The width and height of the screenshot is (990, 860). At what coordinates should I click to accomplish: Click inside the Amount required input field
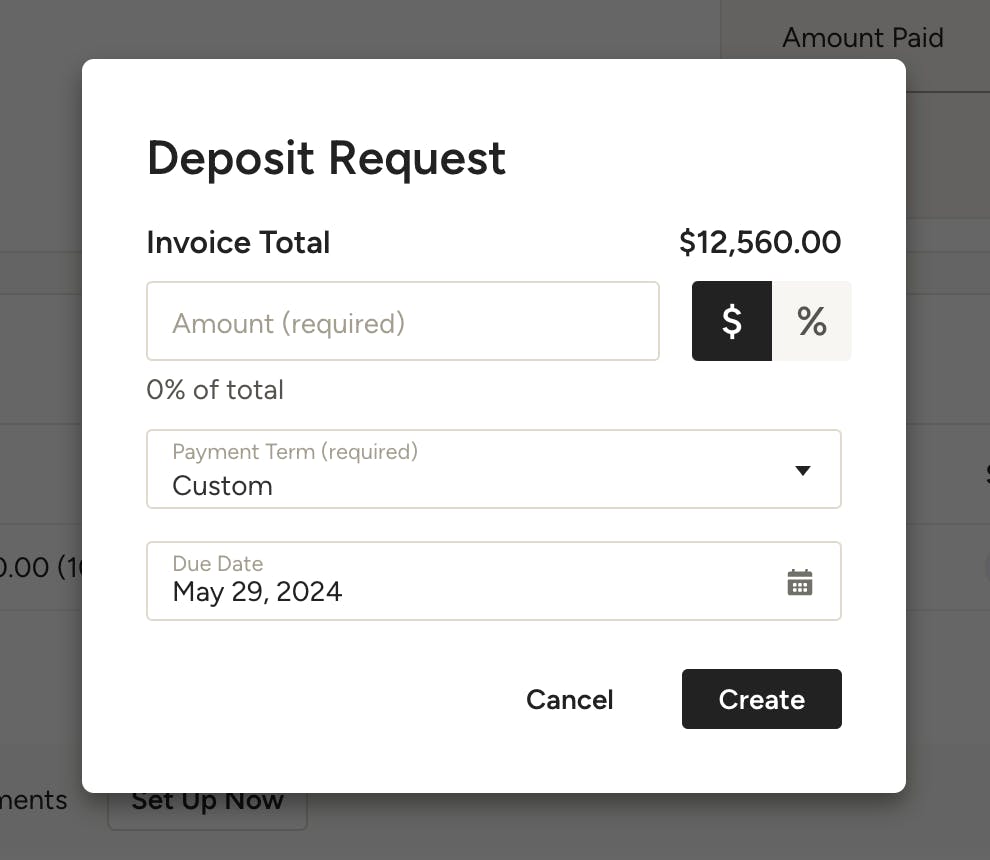point(403,321)
